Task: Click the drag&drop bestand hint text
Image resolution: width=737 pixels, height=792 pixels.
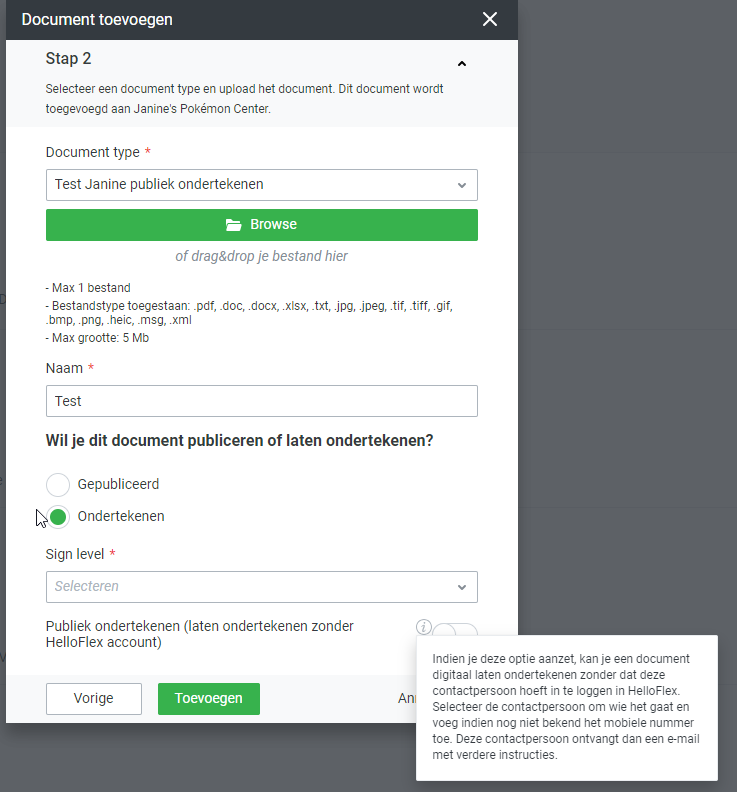Action: click(x=262, y=256)
